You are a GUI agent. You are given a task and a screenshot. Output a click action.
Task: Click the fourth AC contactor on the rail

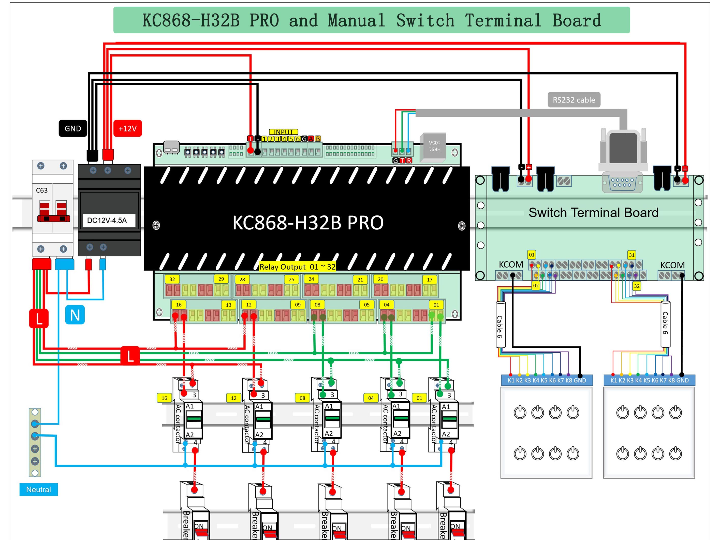395,416
